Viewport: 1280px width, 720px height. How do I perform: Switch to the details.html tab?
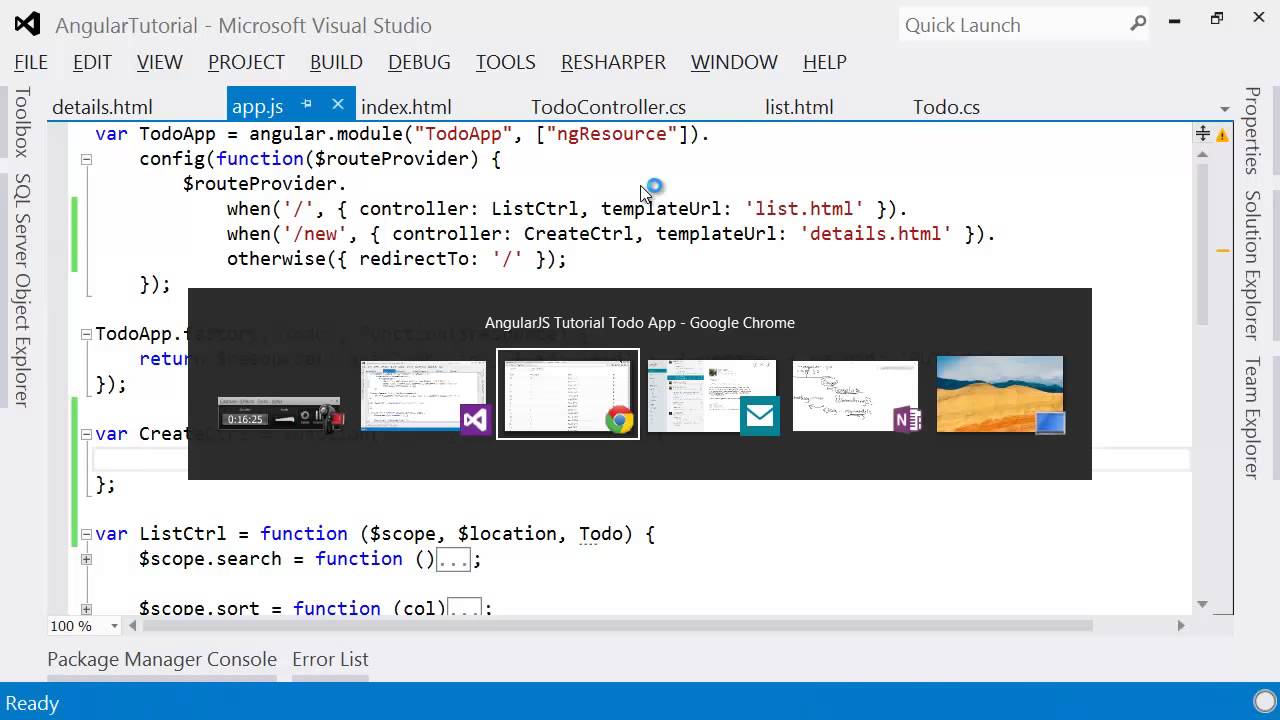[x=102, y=107]
